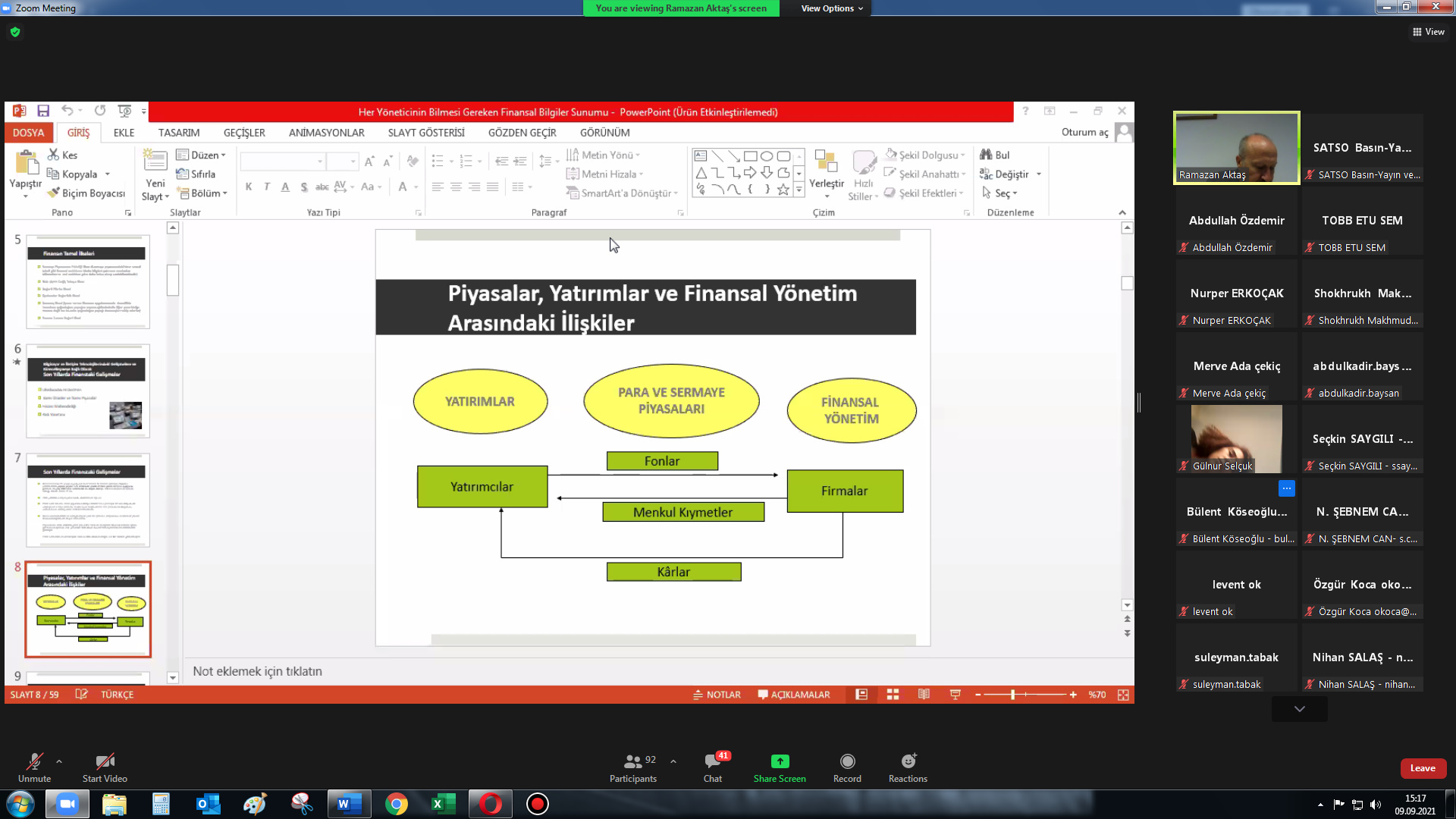Select slide 6 thumbnail

click(x=88, y=391)
